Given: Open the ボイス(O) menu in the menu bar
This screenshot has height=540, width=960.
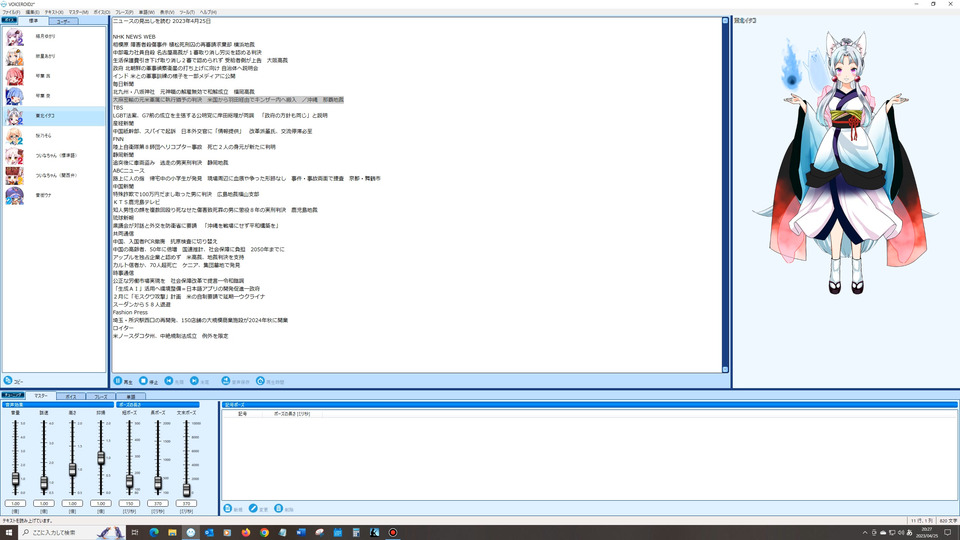Looking at the screenshot, I should pyautogui.click(x=102, y=12).
